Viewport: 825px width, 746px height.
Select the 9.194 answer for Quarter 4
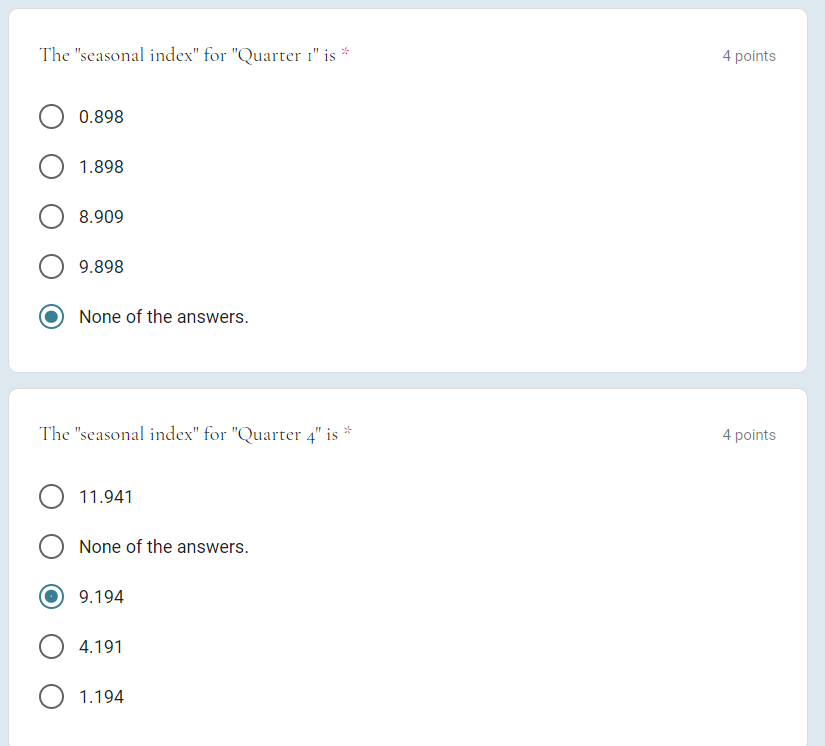[x=51, y=596]
